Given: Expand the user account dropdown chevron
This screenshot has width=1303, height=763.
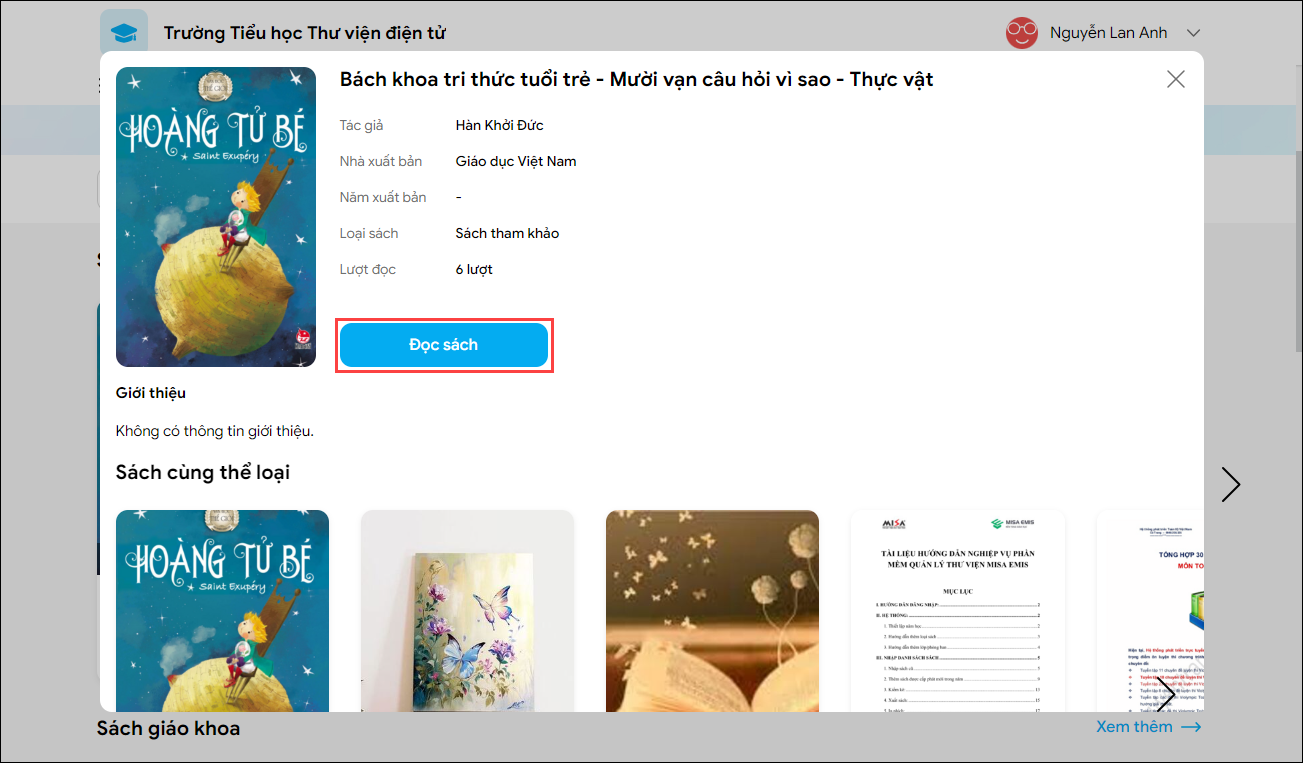Looking at the screenshot, I should tap(1192, 33).
